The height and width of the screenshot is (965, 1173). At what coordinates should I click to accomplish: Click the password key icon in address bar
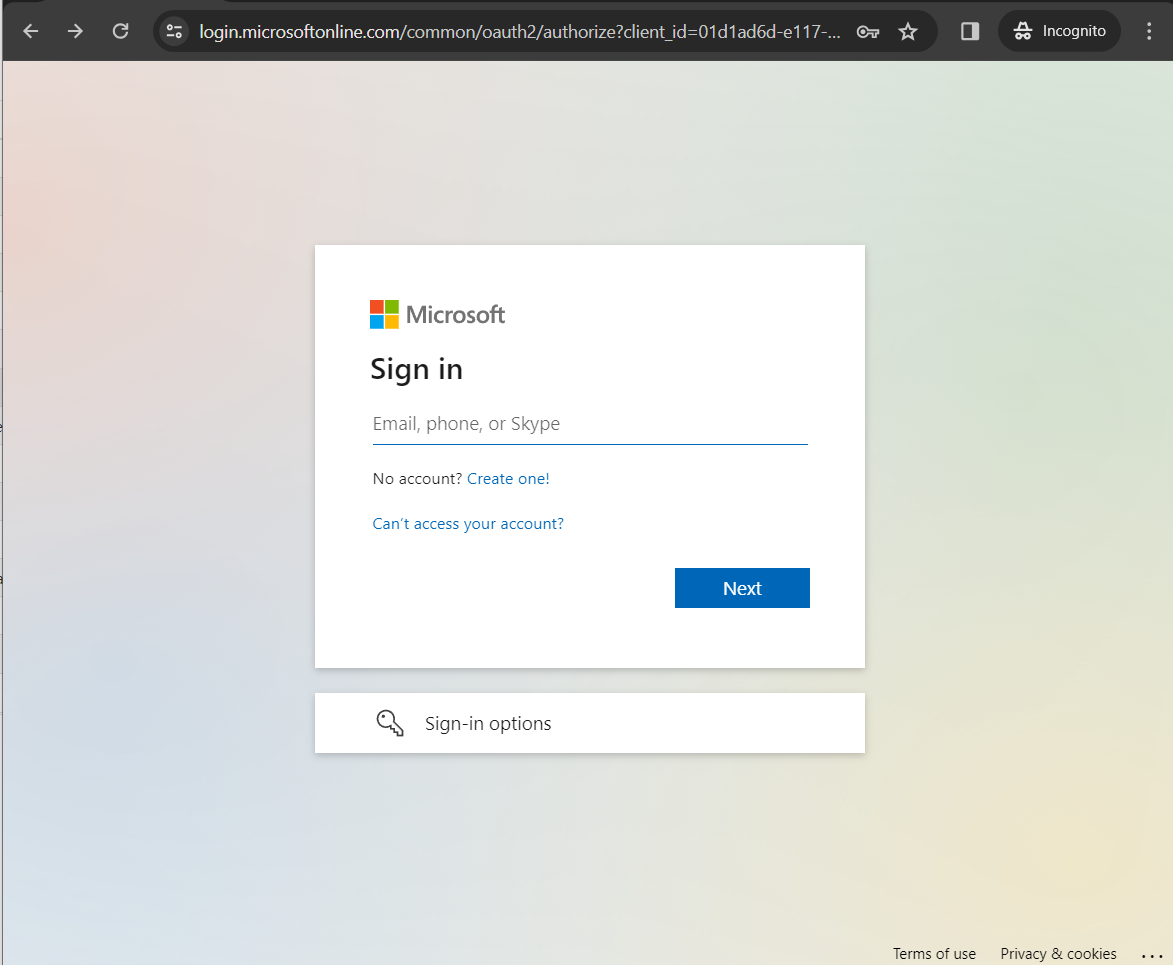(x=868, y=31)
